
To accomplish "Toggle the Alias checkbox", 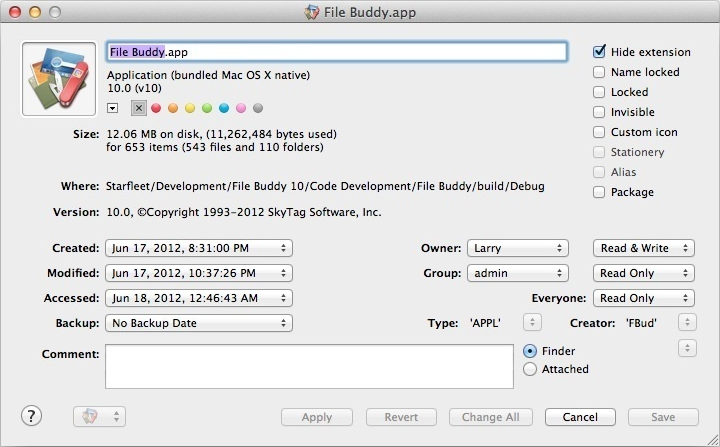I will click(599, 172).
